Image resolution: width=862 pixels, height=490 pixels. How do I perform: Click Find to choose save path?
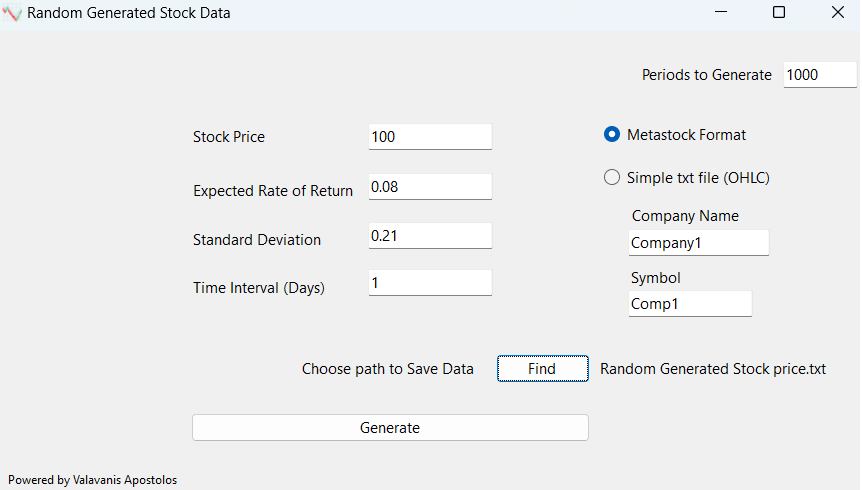(542, 369)
